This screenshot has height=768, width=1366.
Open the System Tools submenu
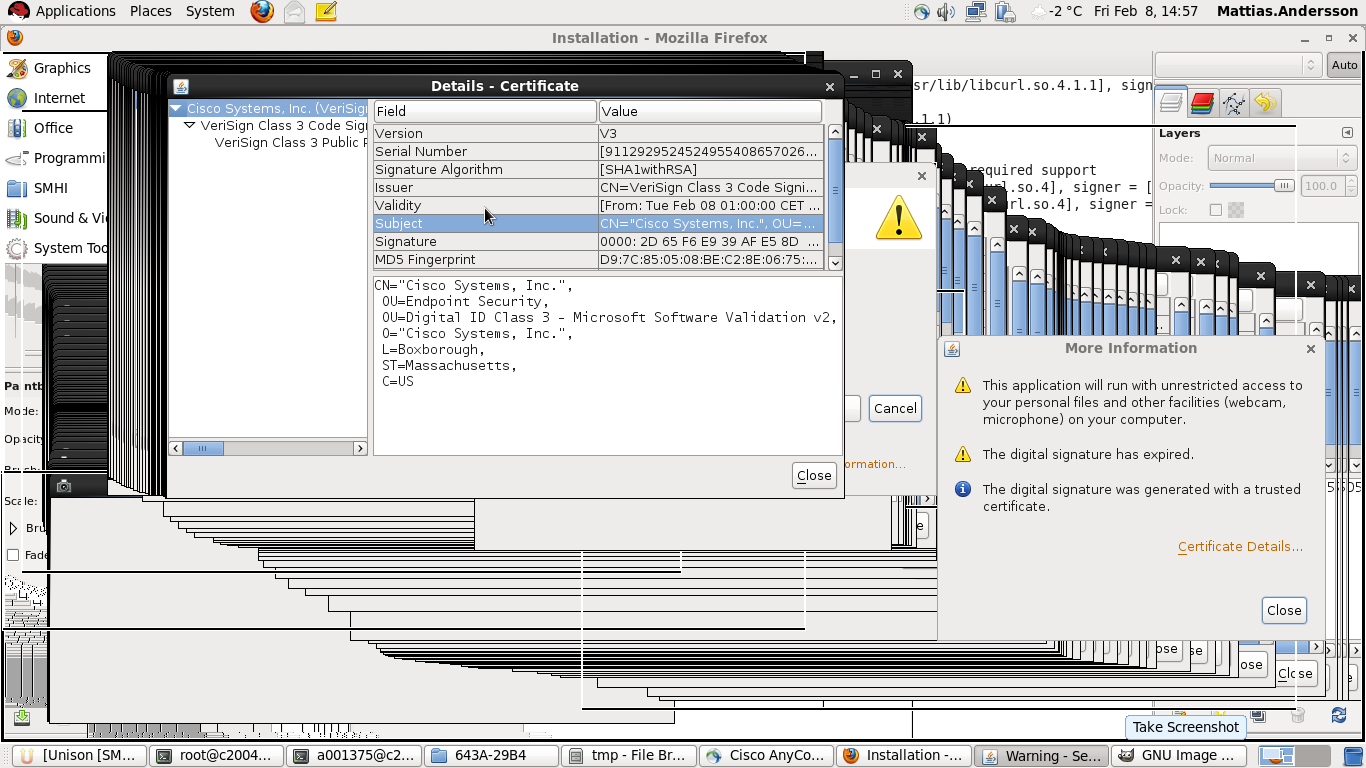point(59,248)
